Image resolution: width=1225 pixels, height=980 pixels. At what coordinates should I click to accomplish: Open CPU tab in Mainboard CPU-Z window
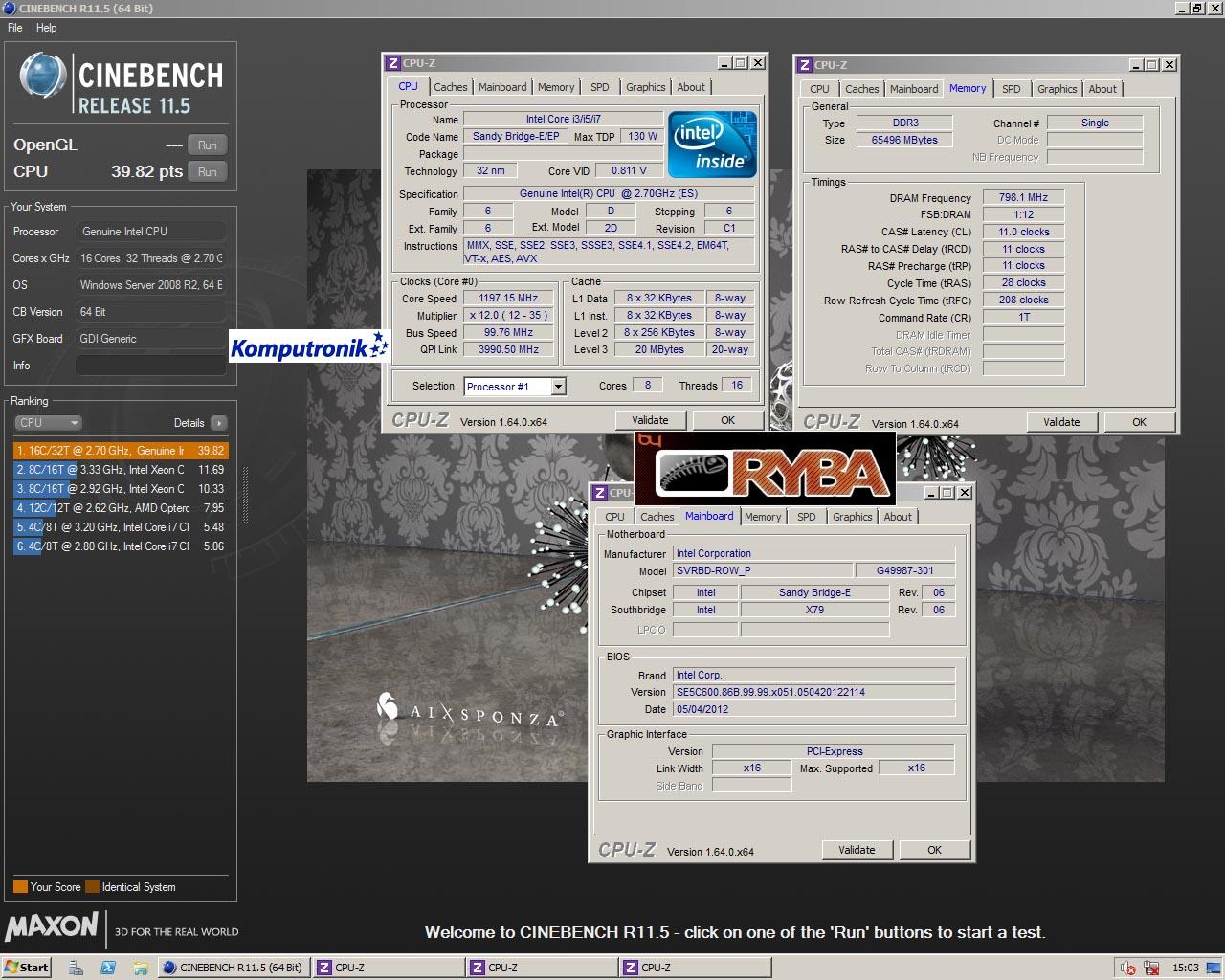[x=615, y=517]
